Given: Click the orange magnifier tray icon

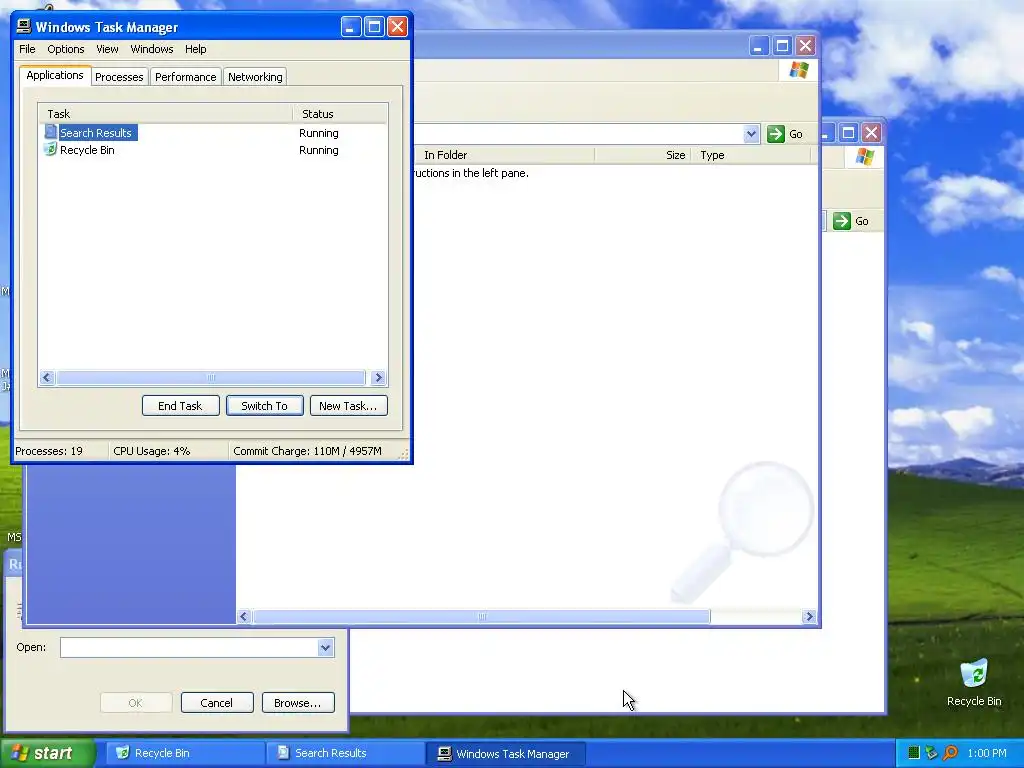Looking at the screenshot, I should click(950, 753).
